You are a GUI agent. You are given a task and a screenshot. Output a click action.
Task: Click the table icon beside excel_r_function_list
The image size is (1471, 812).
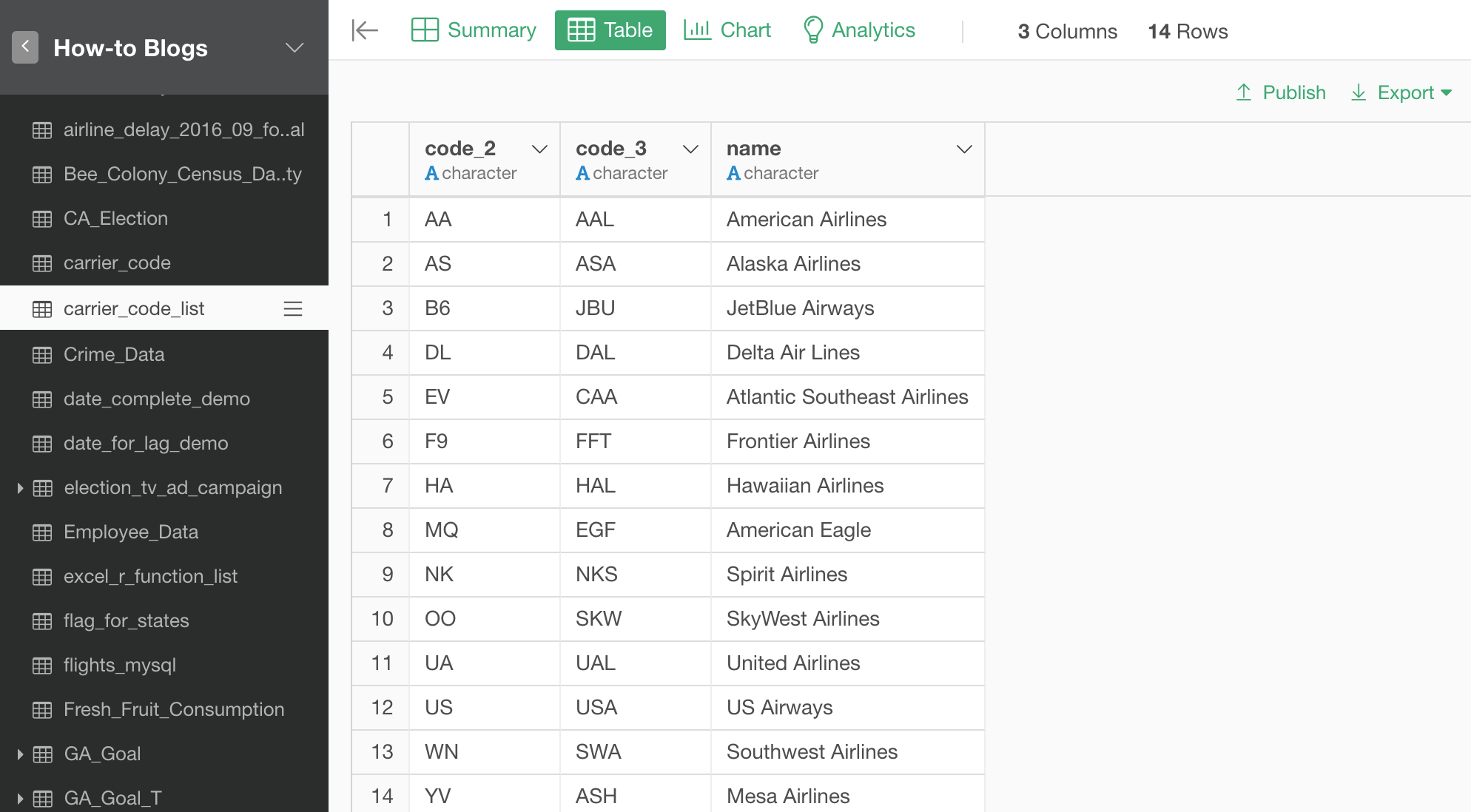tap(42, 577)
